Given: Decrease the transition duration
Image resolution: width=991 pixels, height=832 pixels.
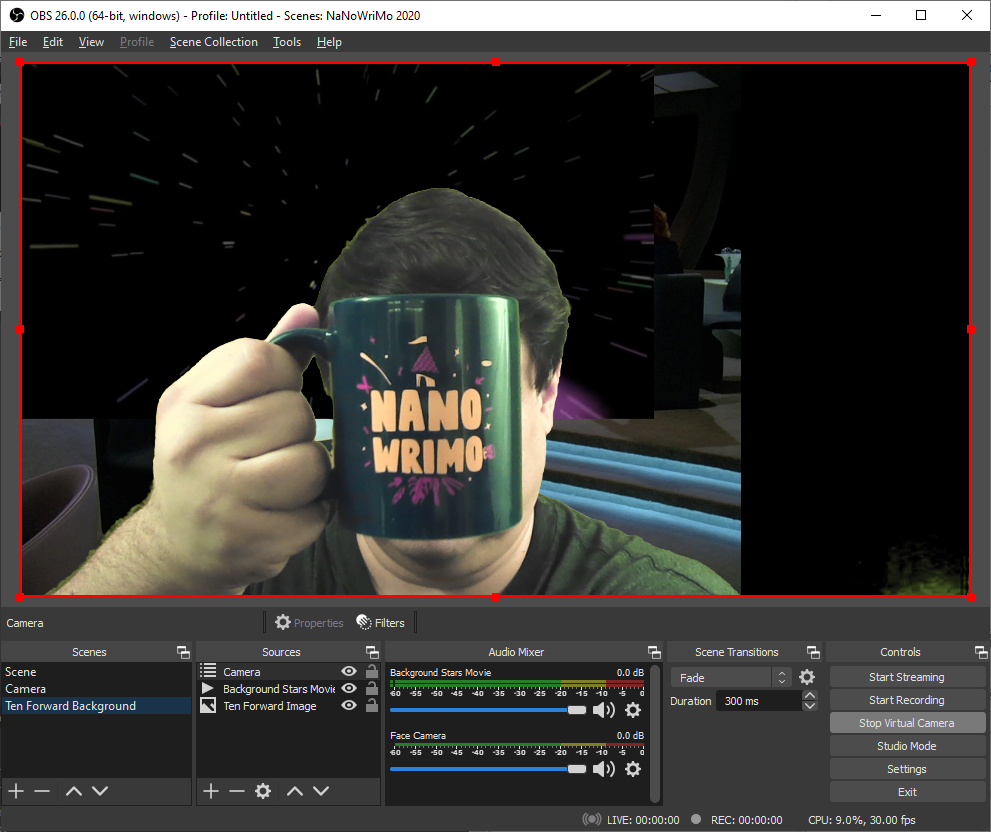Looking at the screenshot, I should coord(810,706).
